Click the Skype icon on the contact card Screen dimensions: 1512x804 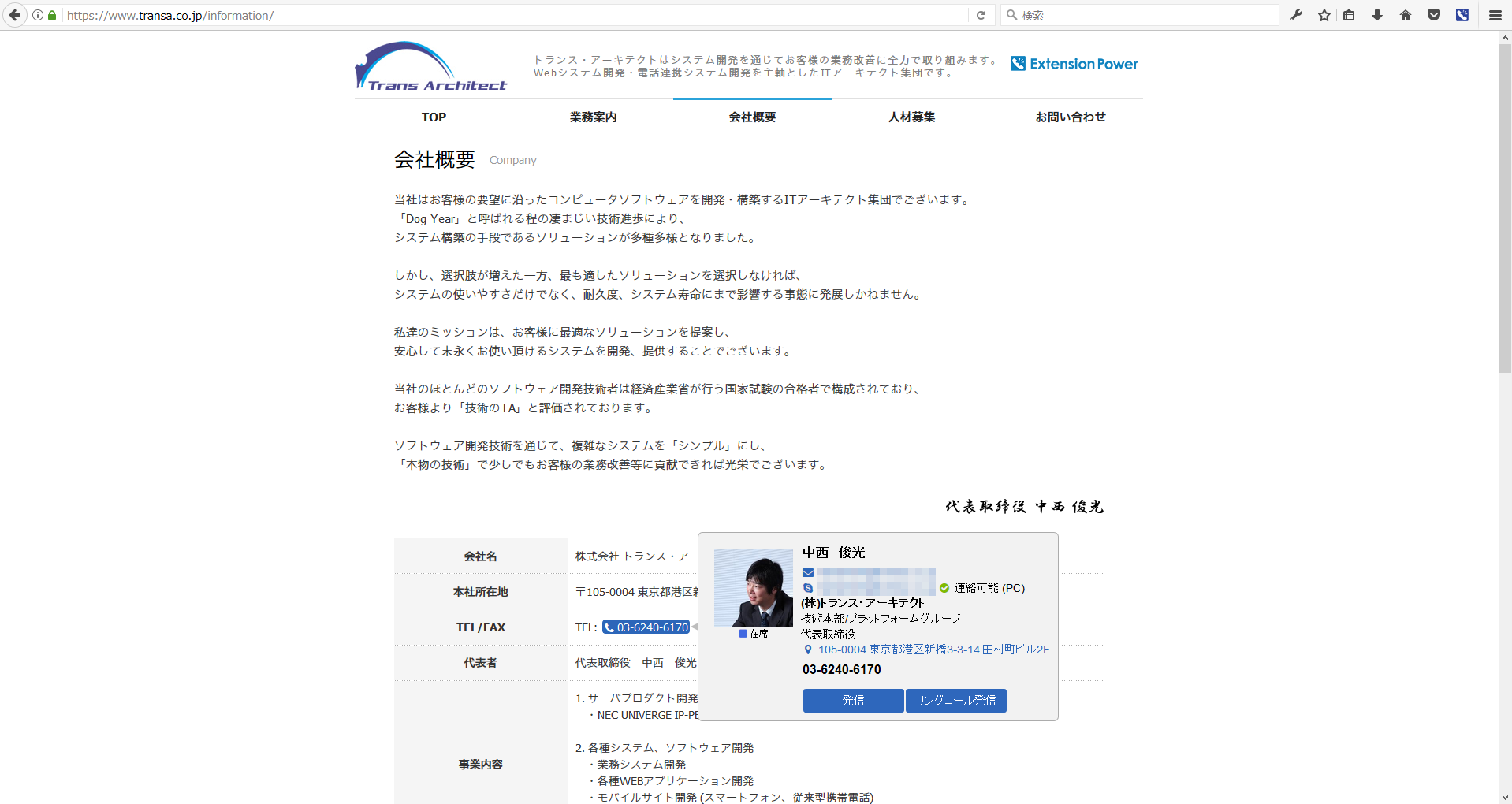pos(808,588)
